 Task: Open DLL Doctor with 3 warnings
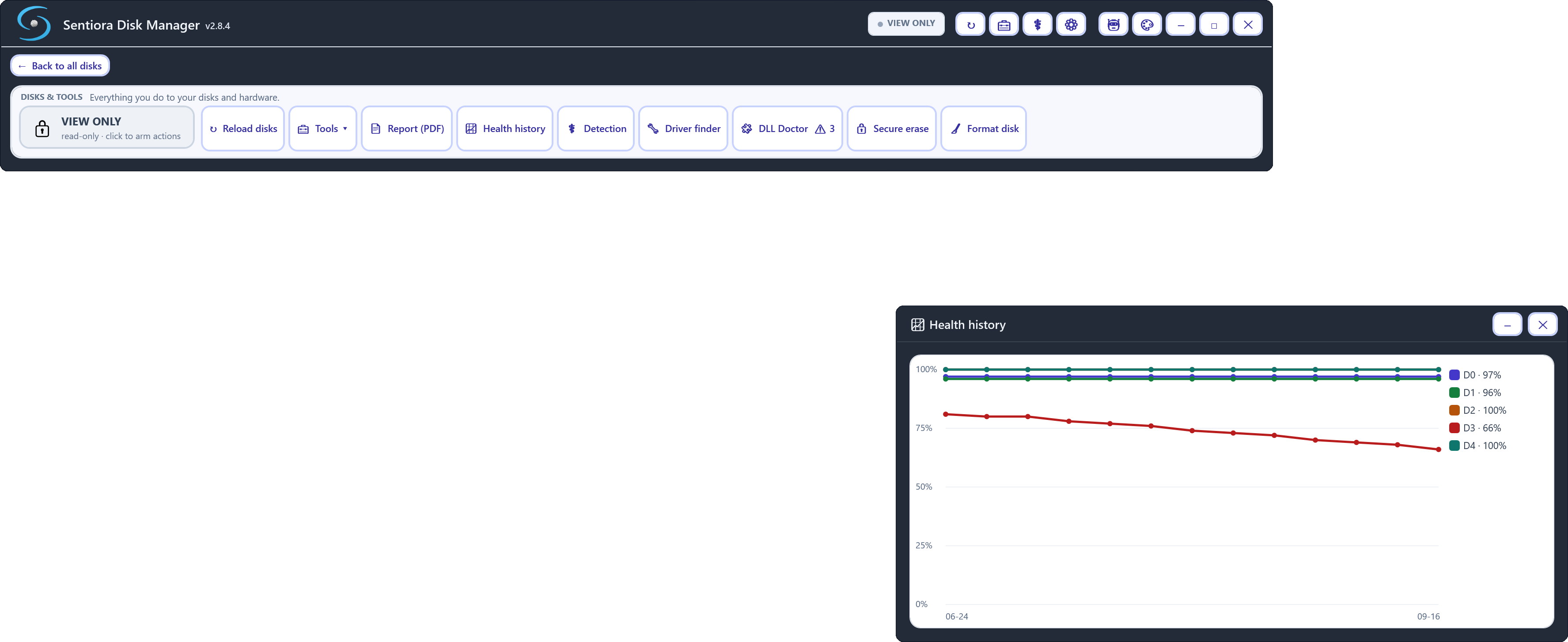[787, 128]
